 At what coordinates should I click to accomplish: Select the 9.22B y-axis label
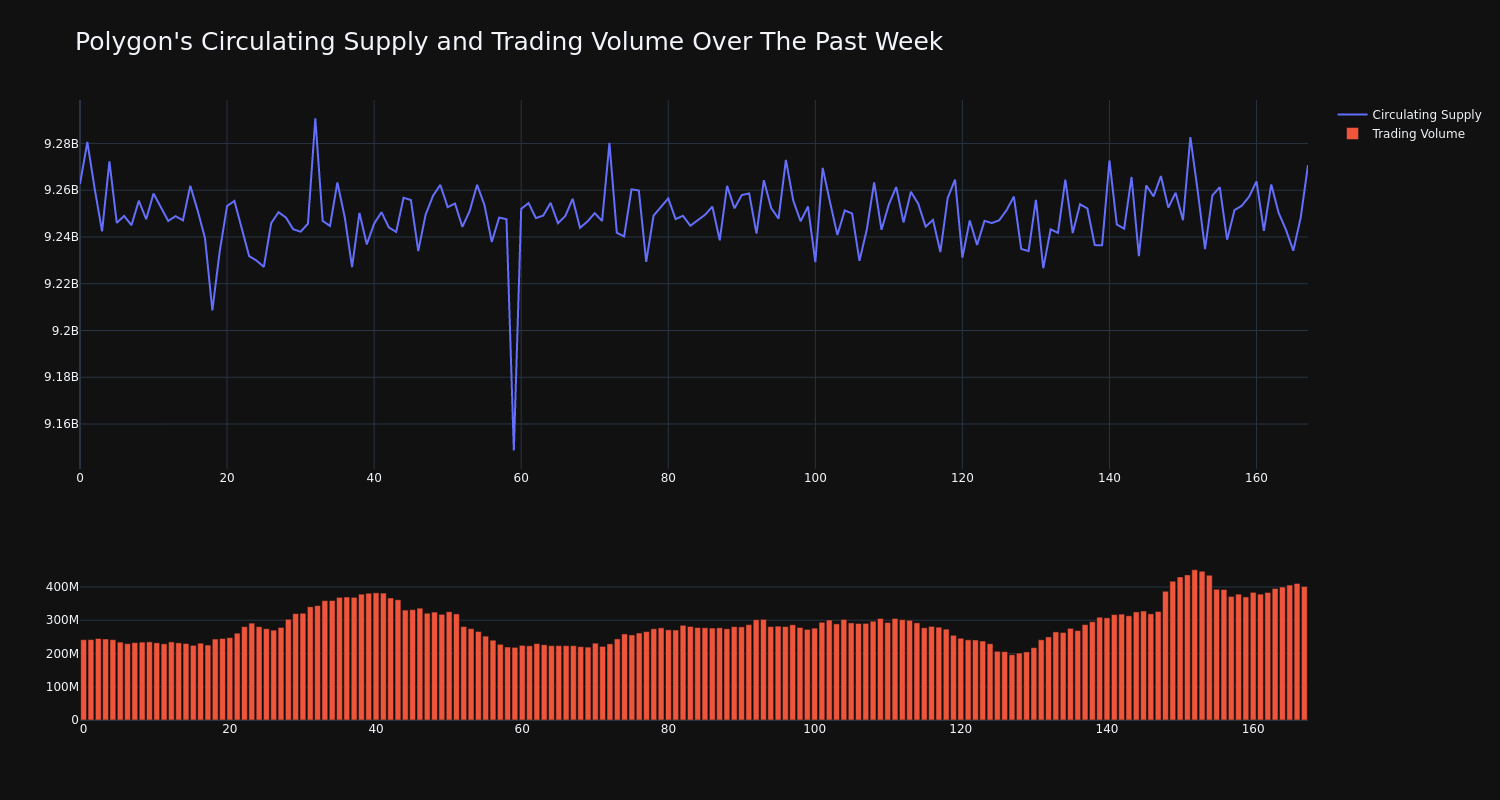[61, 284]
